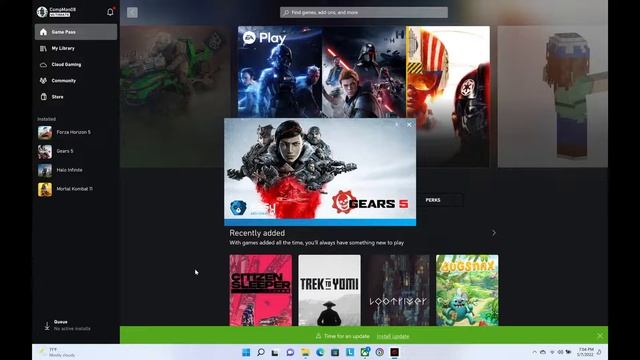The image size is (640, 360).
Task: Open the Chat taskbar icon
Action: (290, 352)
